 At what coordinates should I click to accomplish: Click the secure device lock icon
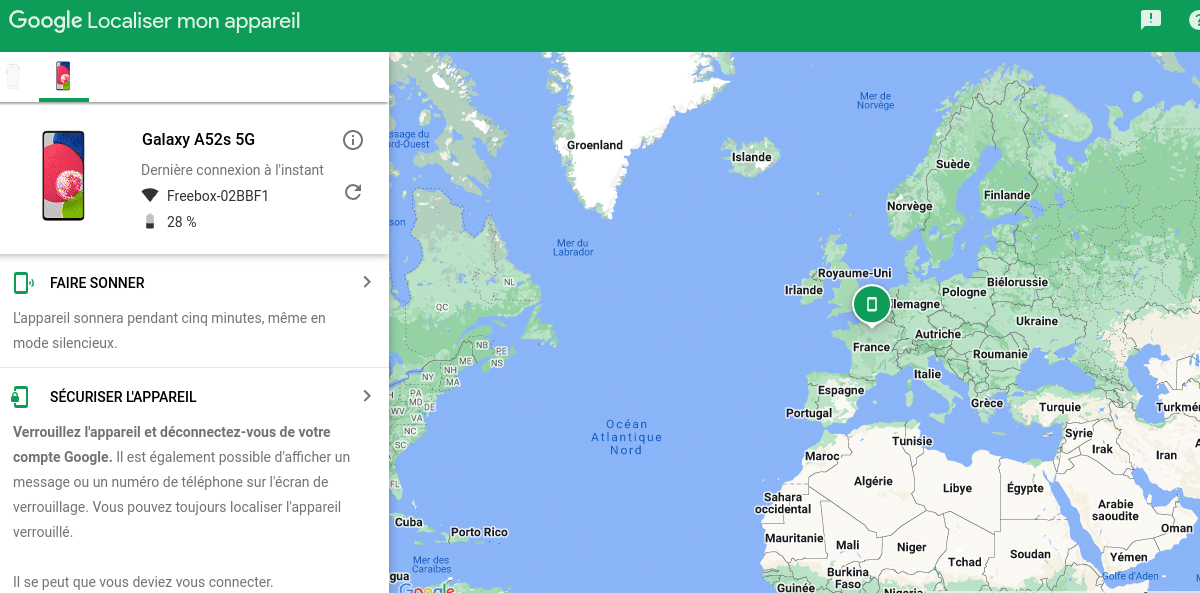21,397
